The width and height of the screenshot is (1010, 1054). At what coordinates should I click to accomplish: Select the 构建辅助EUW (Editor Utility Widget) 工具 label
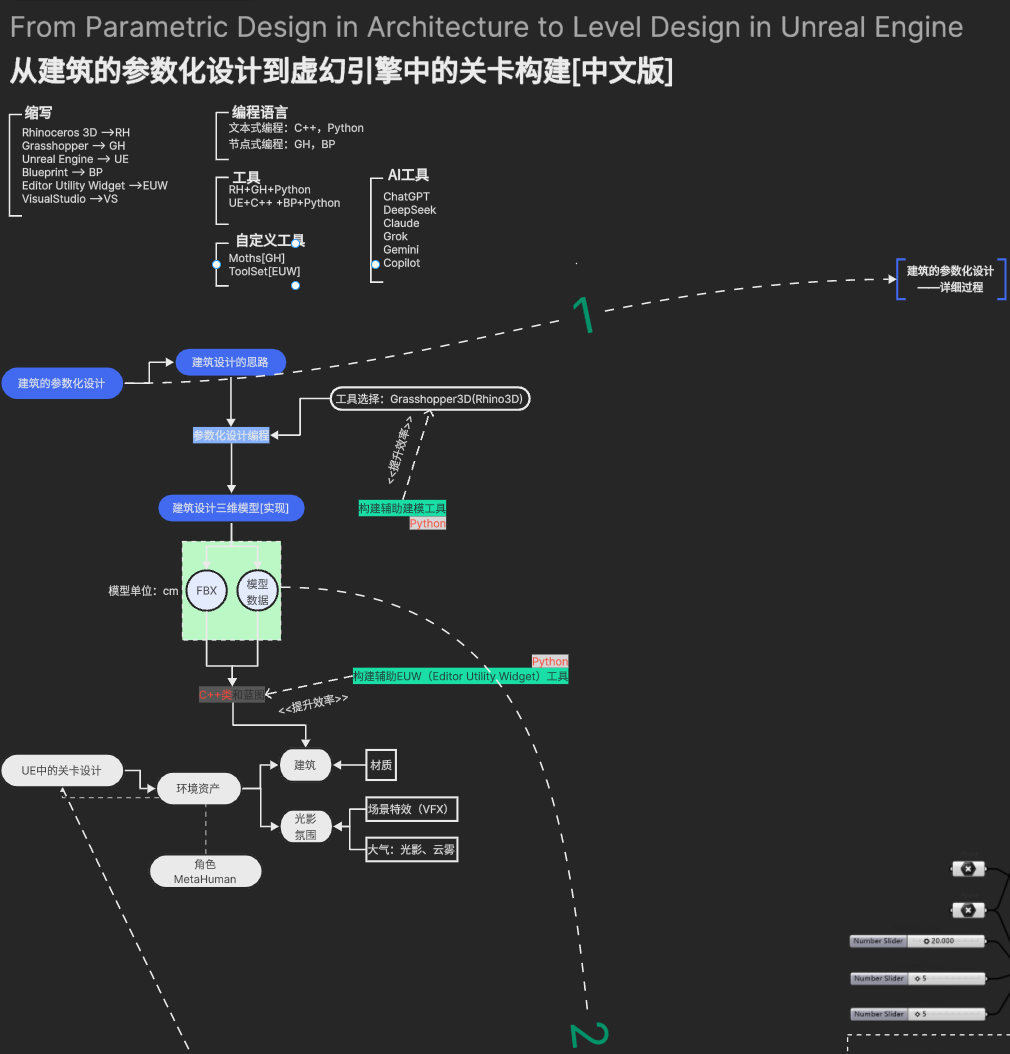(461, 676)
